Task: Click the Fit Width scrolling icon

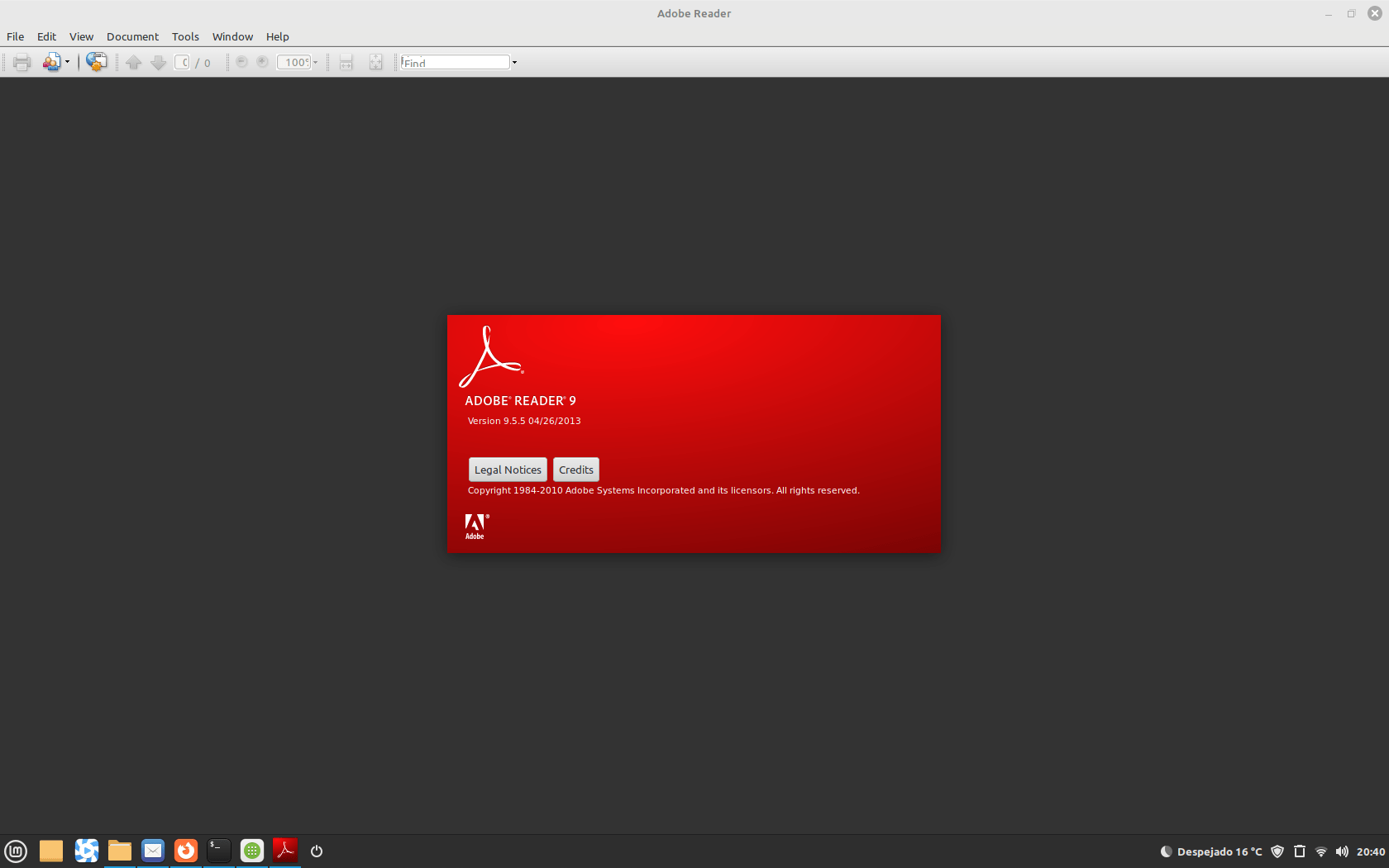Action: click(346, 62)
